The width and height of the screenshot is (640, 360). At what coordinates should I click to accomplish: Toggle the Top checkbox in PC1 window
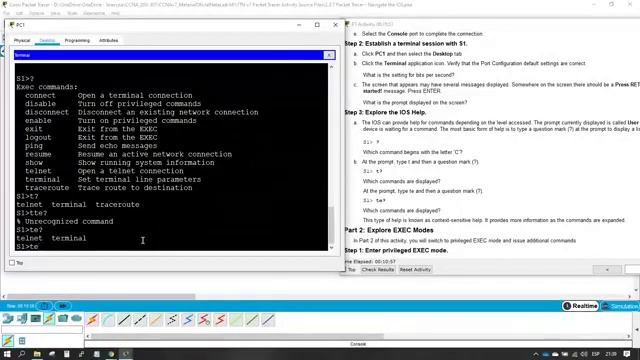pyautogui.click(x=12, y=263)
